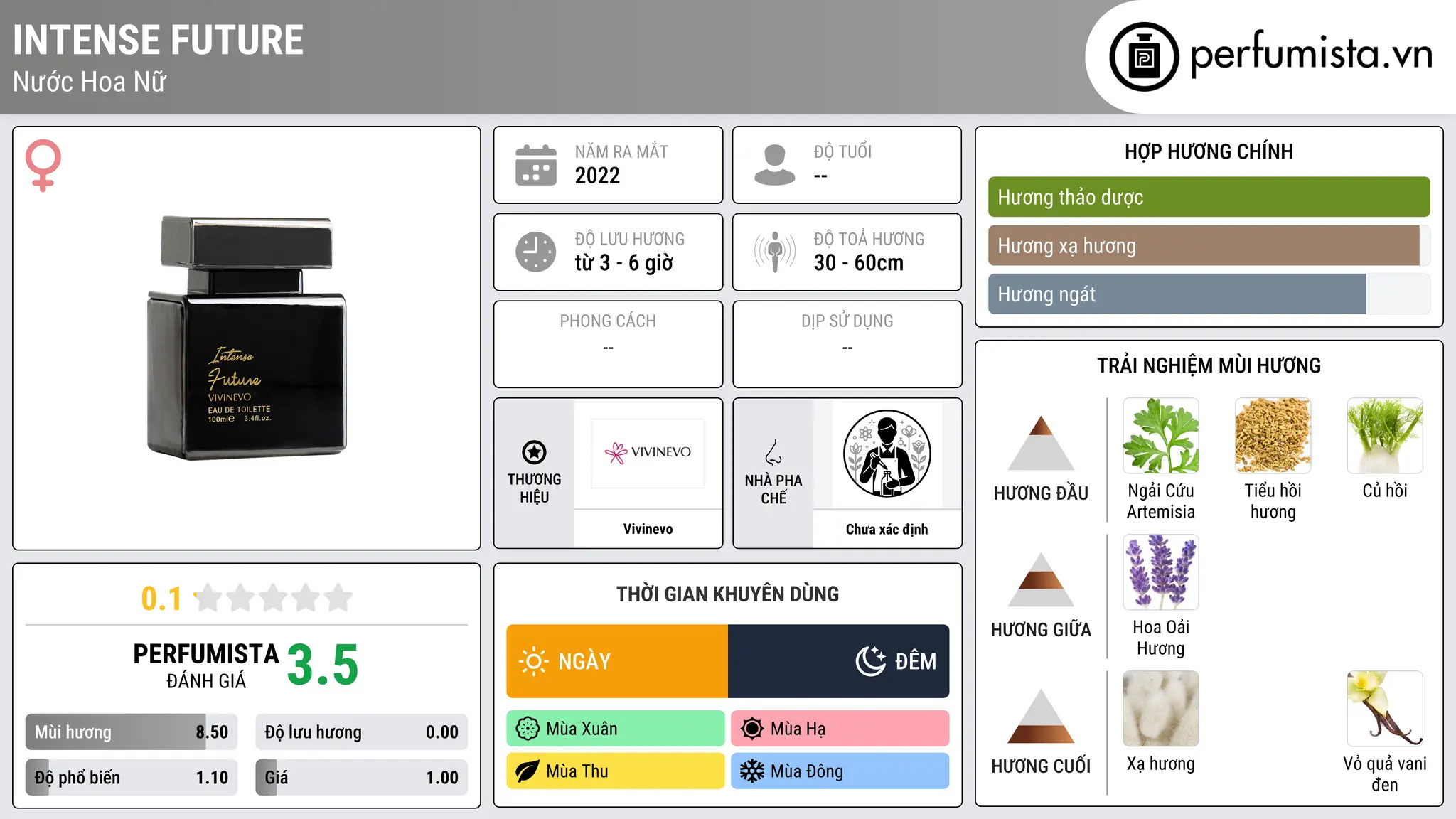Click the Nước Hoa Nữ subtitle
The height and width of the screenshot is (819, 1456).
(90, 82)
